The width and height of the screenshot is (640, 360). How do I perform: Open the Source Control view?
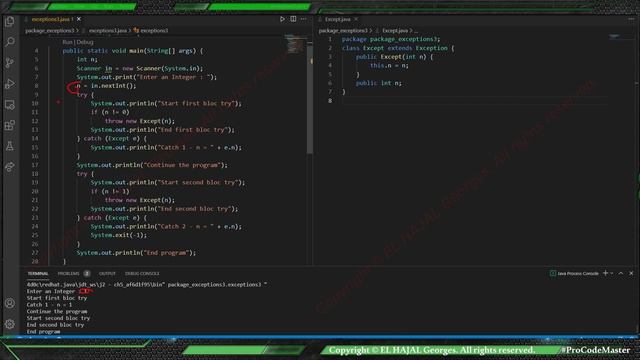(x=10, y=63)
